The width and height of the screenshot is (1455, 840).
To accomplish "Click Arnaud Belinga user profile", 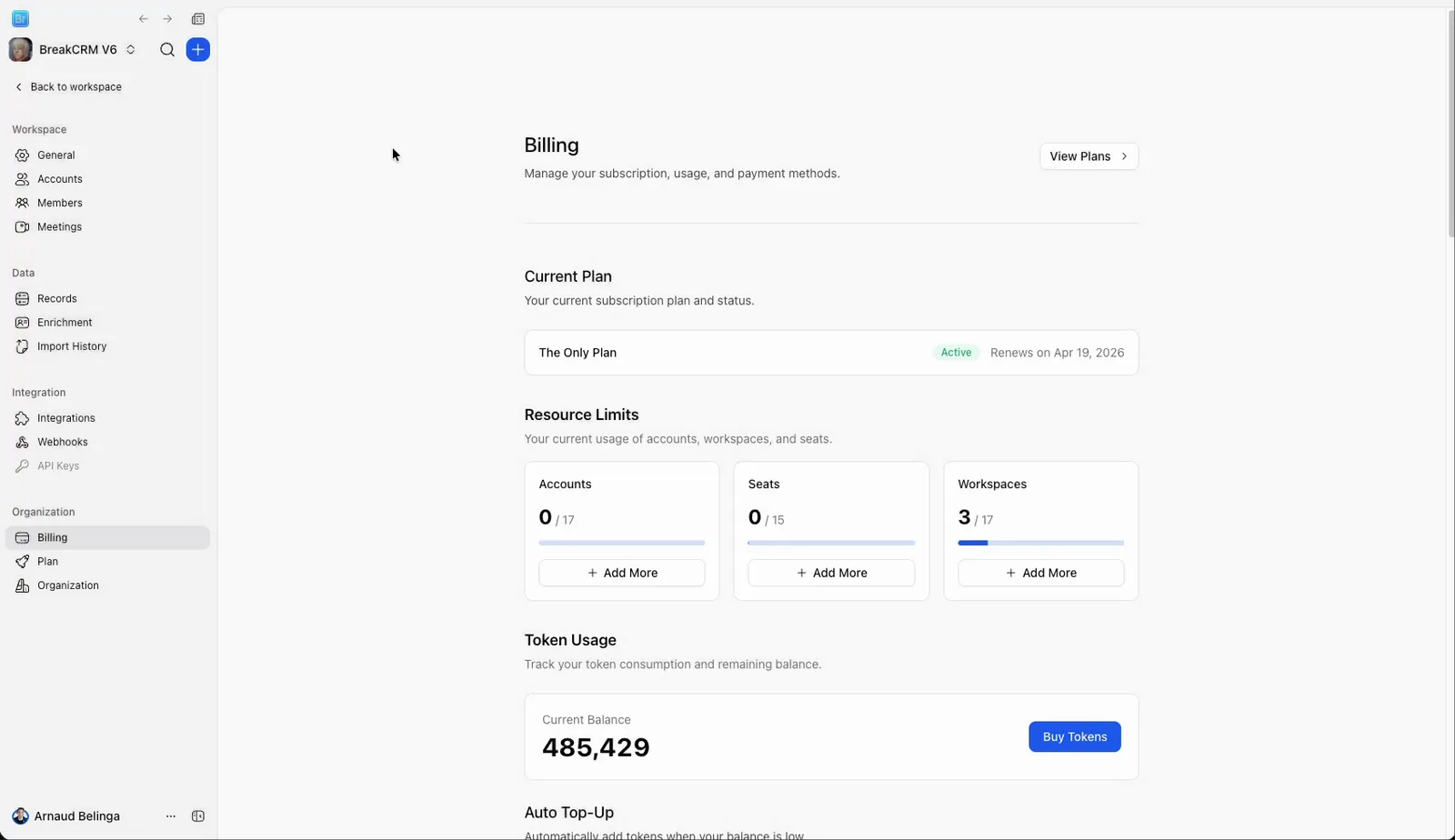I will coord(66,816).
